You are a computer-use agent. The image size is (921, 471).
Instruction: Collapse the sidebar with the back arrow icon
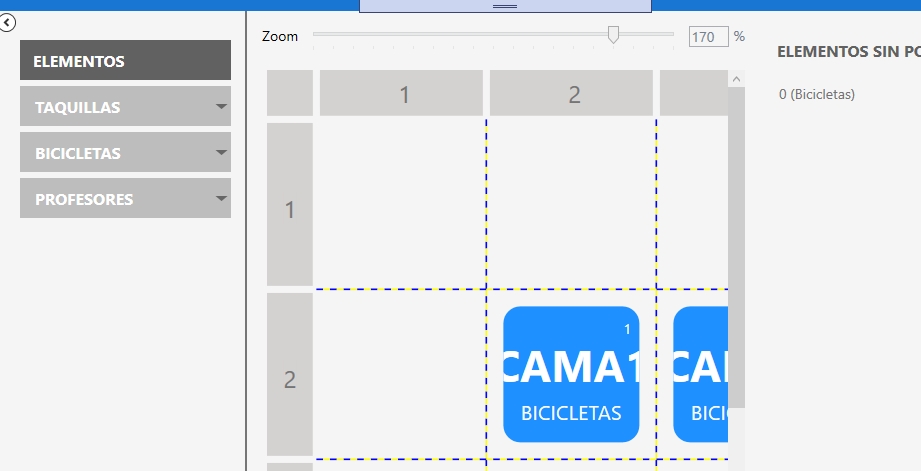(7, 23)
